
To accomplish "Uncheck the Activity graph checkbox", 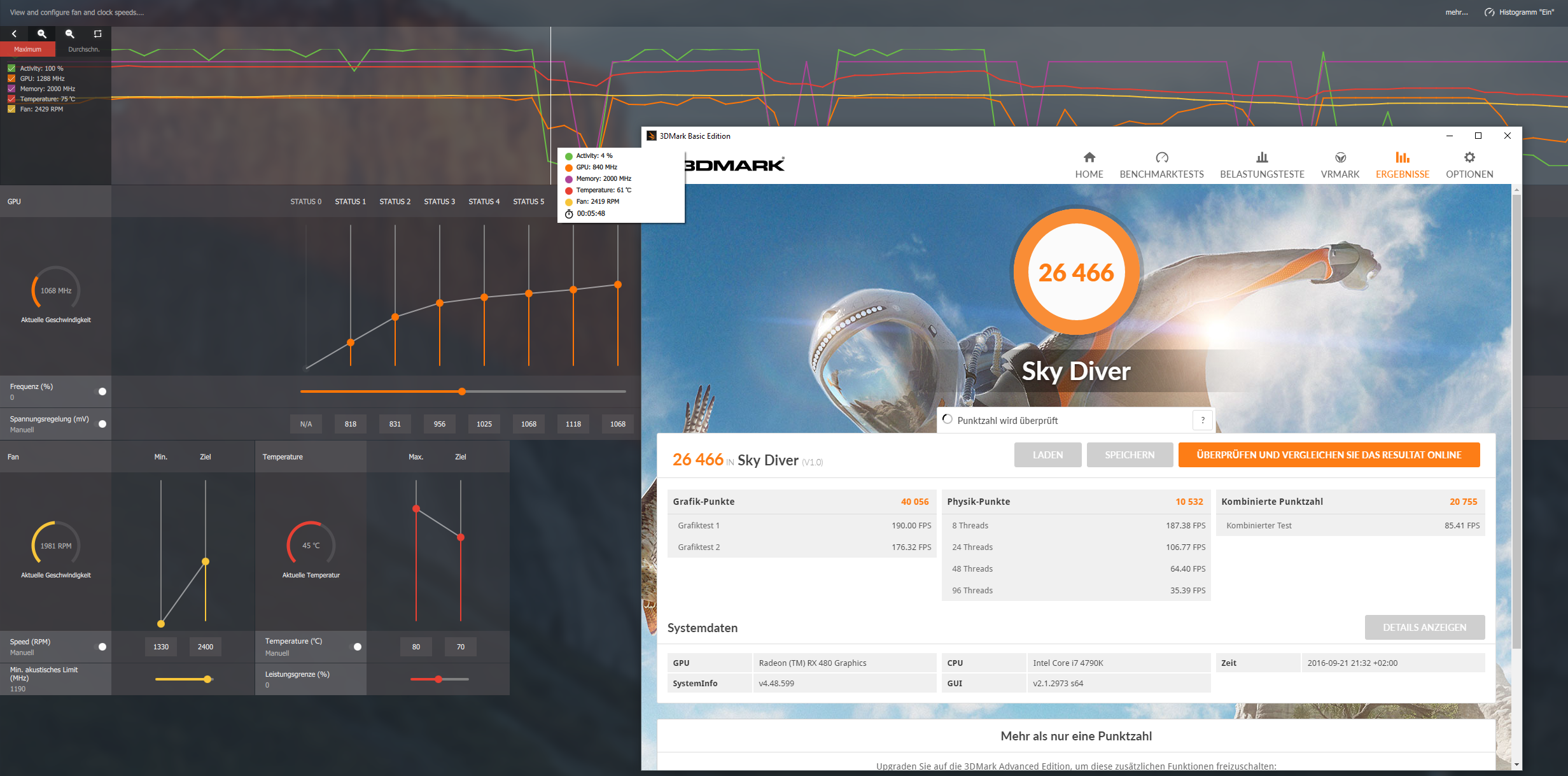I will (x=11, y=68).
